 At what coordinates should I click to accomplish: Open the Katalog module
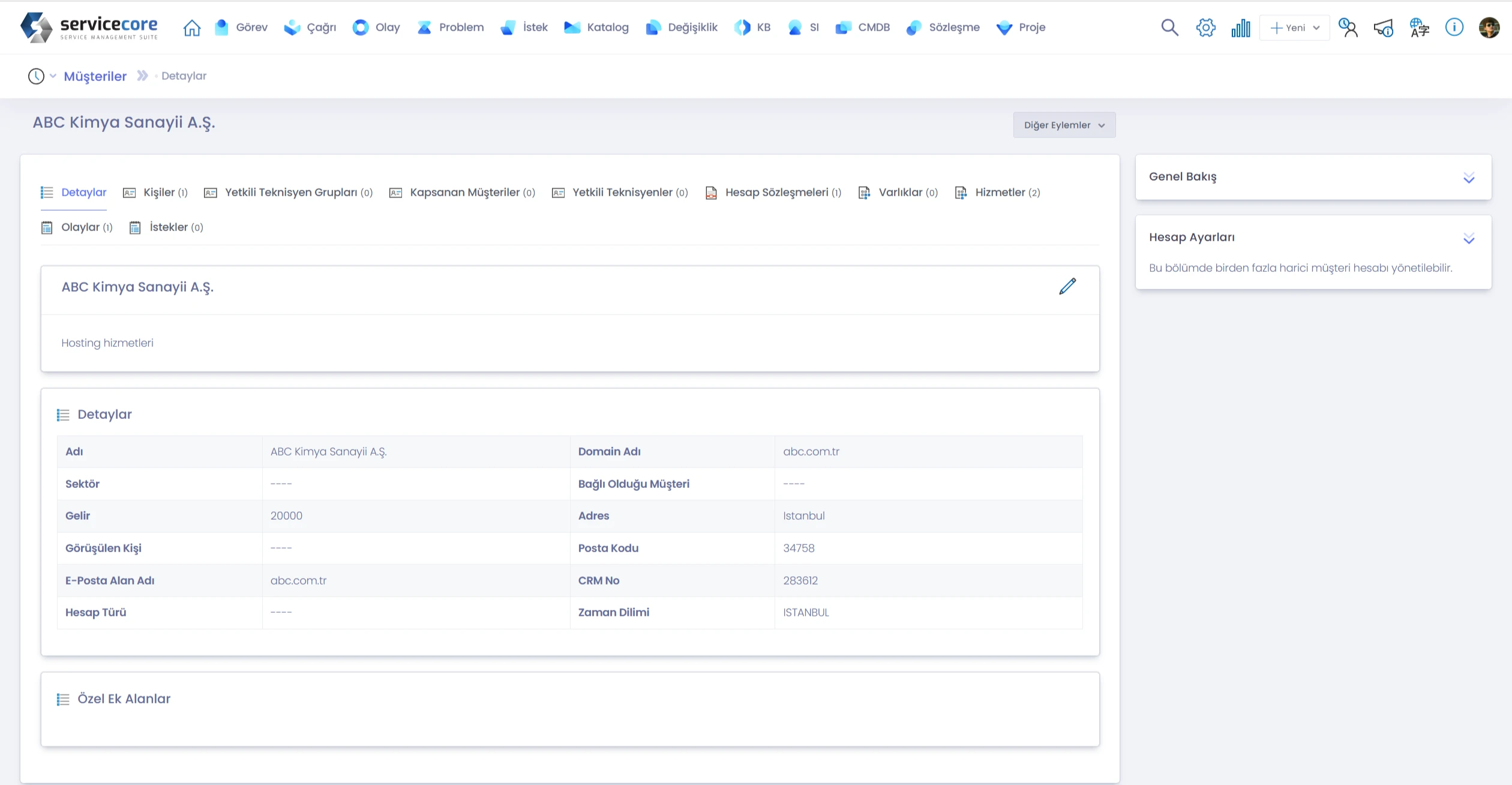point(596,28)
